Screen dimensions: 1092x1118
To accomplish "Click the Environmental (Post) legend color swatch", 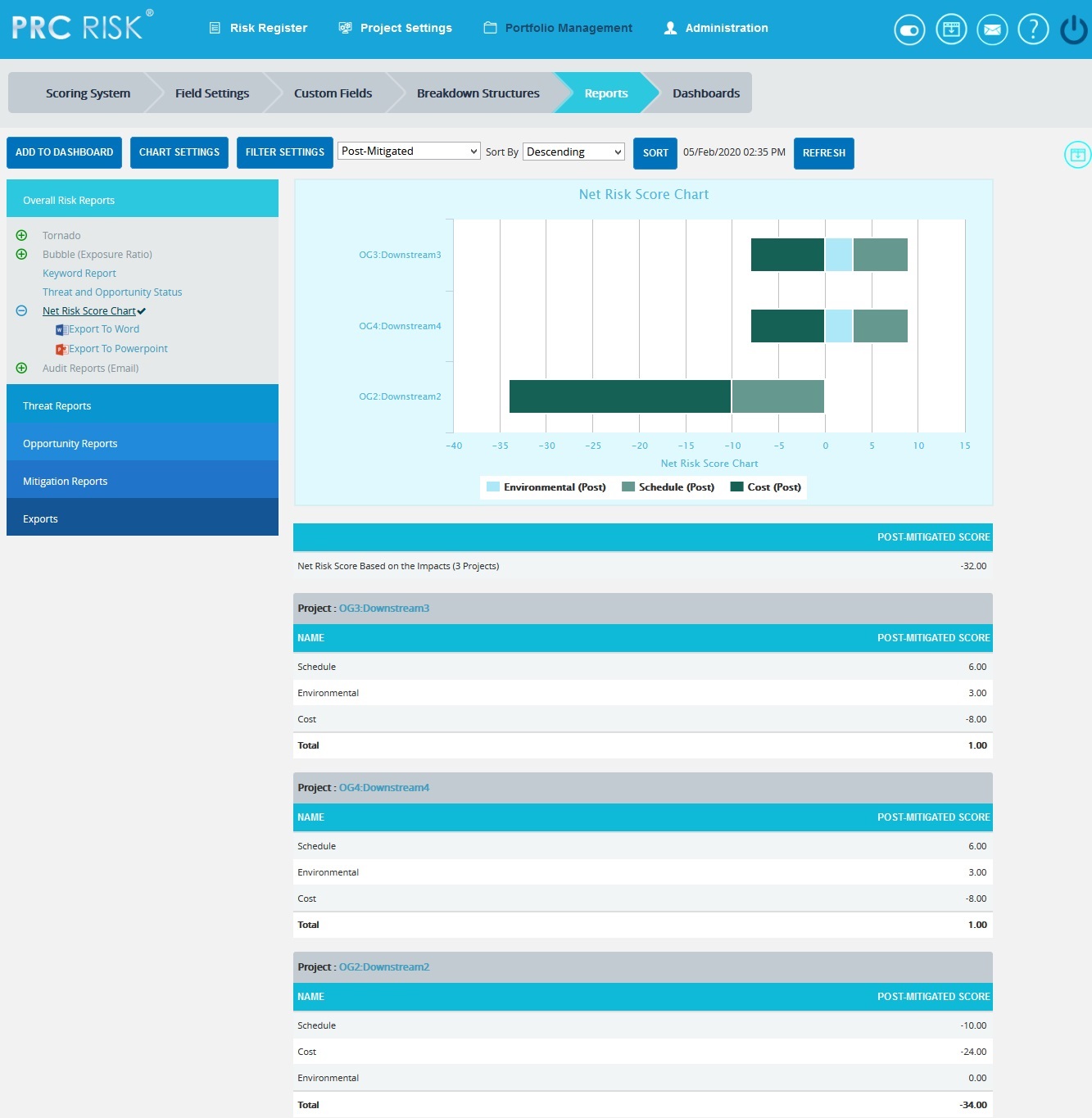I will (492, 487).
